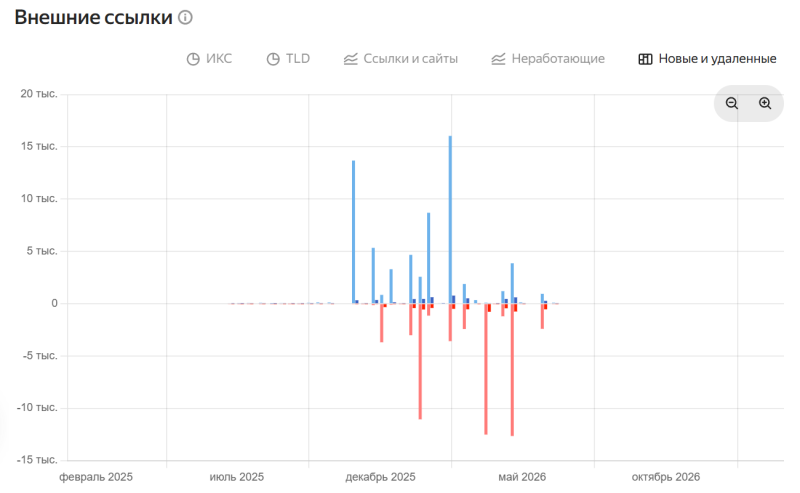The image size is (800, 493).
Task: Click the x-axis label октябрь 2026
Action: 666,477
